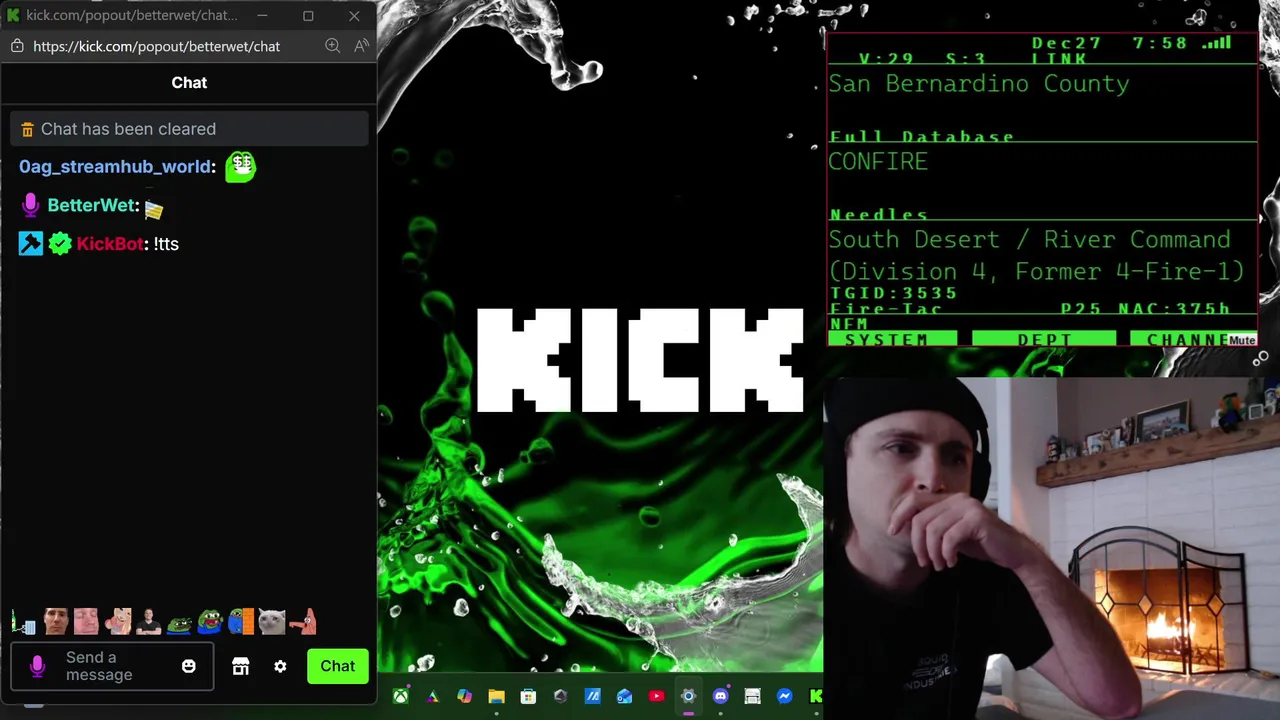Insert the Pepe behind brick wall emote
Image resolution: width=1280 pixels, height=720 pixels.
241,622
